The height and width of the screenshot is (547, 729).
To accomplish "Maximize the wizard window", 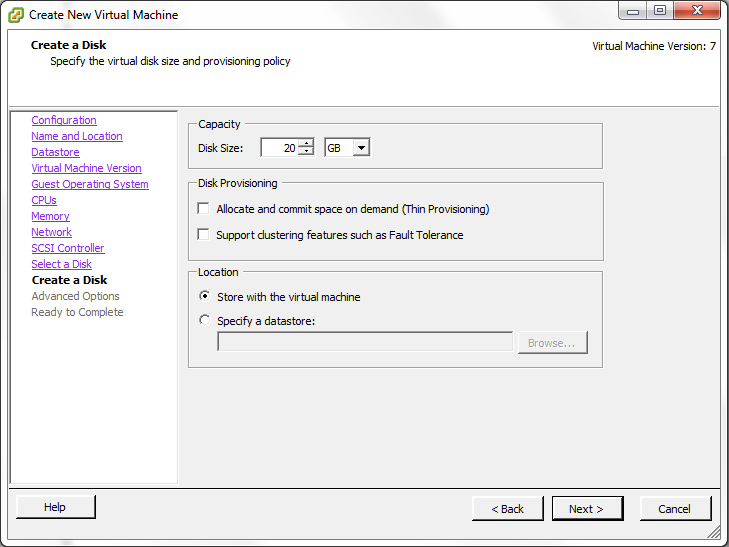I will pos(660,11).
